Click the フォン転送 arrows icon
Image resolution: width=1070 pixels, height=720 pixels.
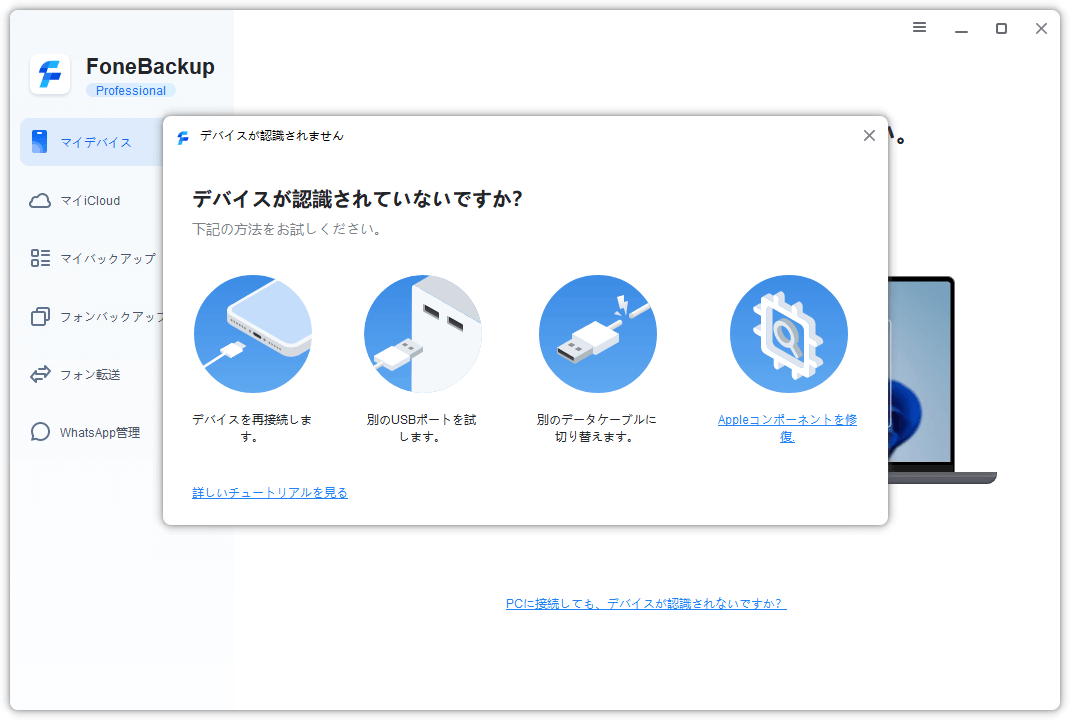[40, 374]
